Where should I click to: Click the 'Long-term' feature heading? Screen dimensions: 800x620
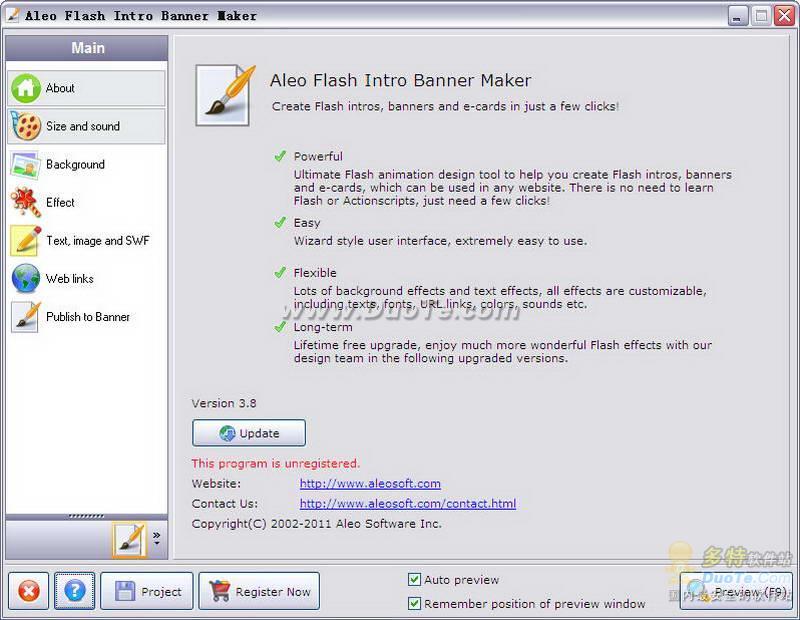click(x=322, y=327)
